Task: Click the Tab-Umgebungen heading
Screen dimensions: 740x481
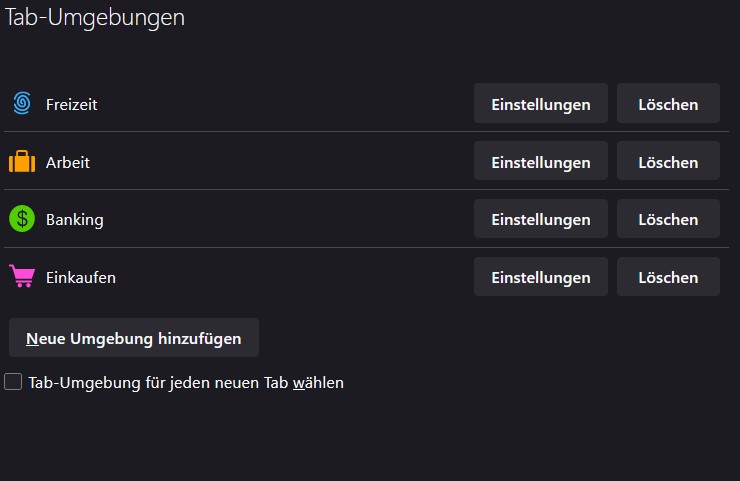Action: pyautogui.click(x=95, y=17)
